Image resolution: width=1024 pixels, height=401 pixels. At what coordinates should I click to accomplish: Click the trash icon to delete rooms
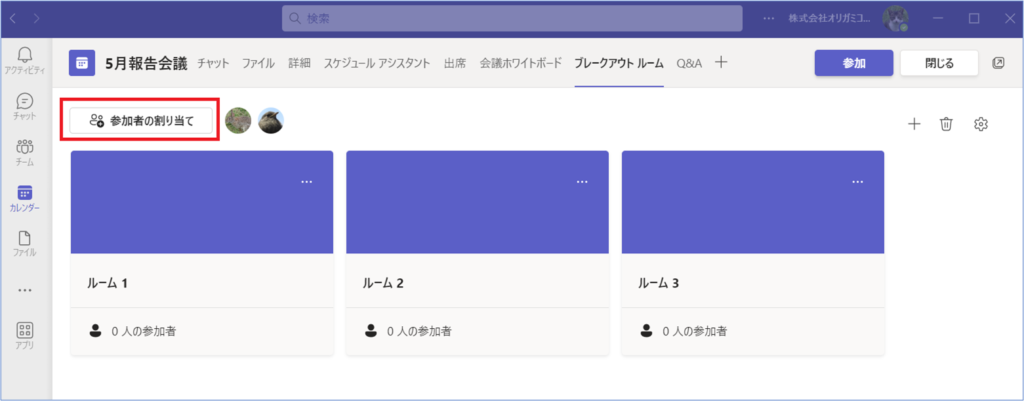click(x=946, y=124)
